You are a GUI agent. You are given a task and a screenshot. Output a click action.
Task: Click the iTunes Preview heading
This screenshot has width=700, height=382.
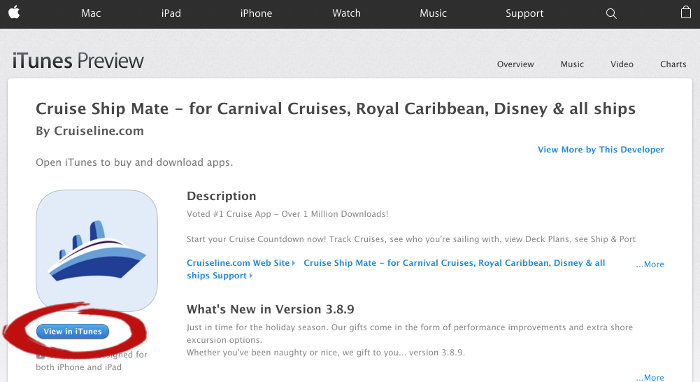pyautogui.click(x=78, y=61)
